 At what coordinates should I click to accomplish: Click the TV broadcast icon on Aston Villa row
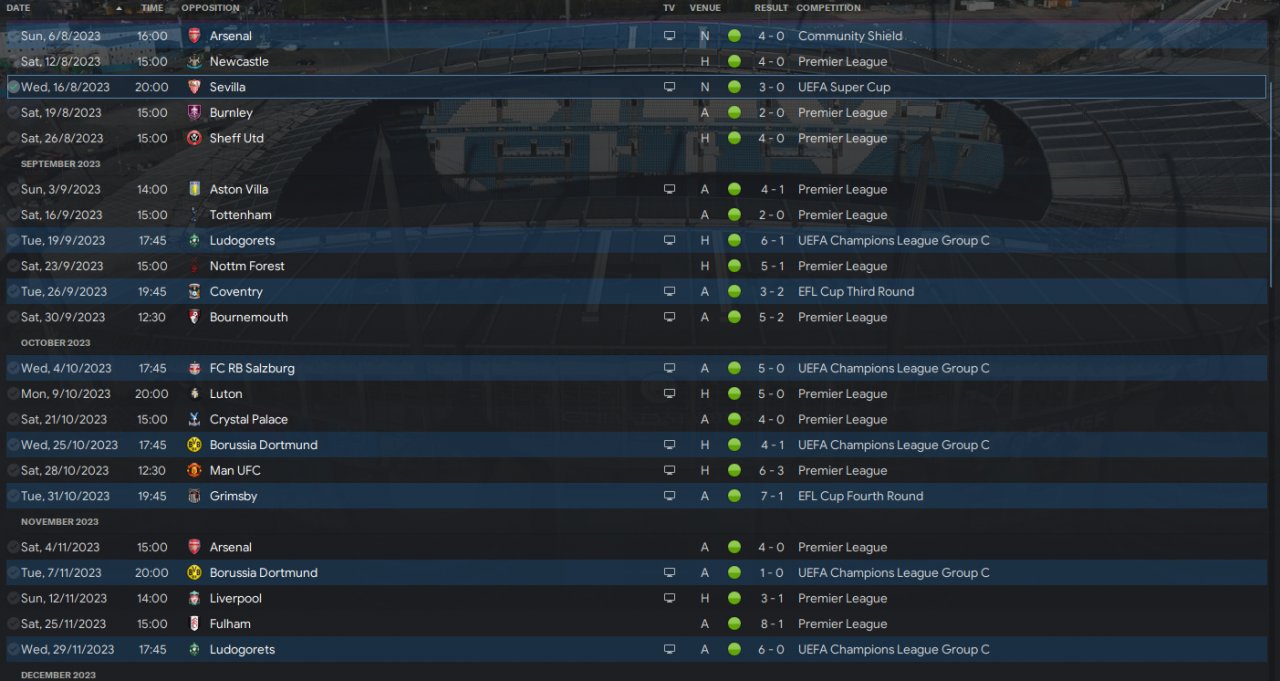click(669, 189)
